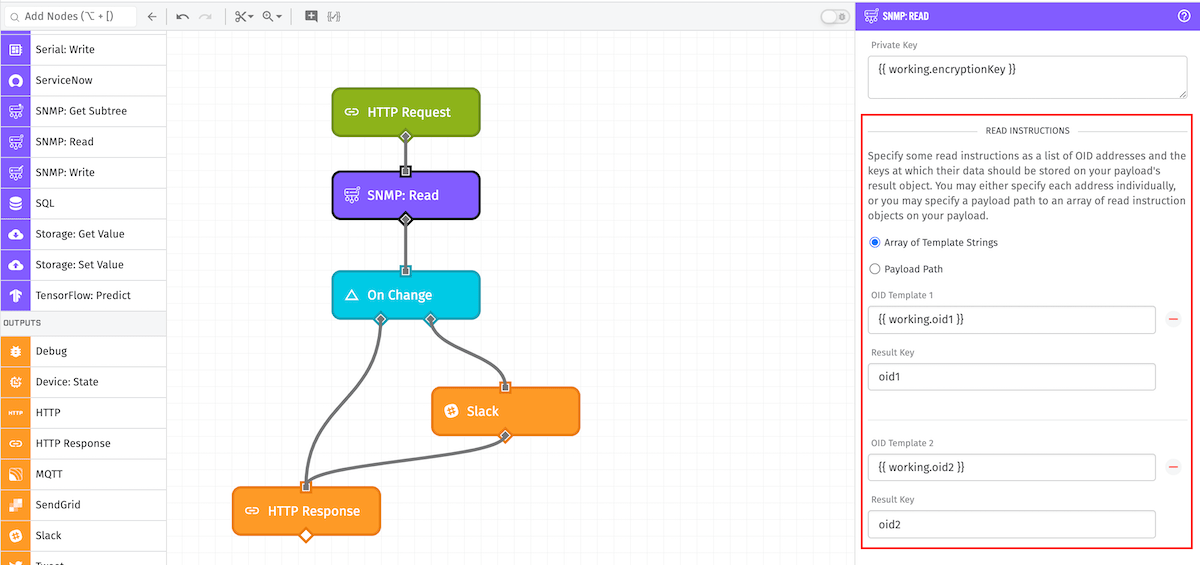Select Device: State node in the palette
1200x565 pixels.
coord(83,382)
